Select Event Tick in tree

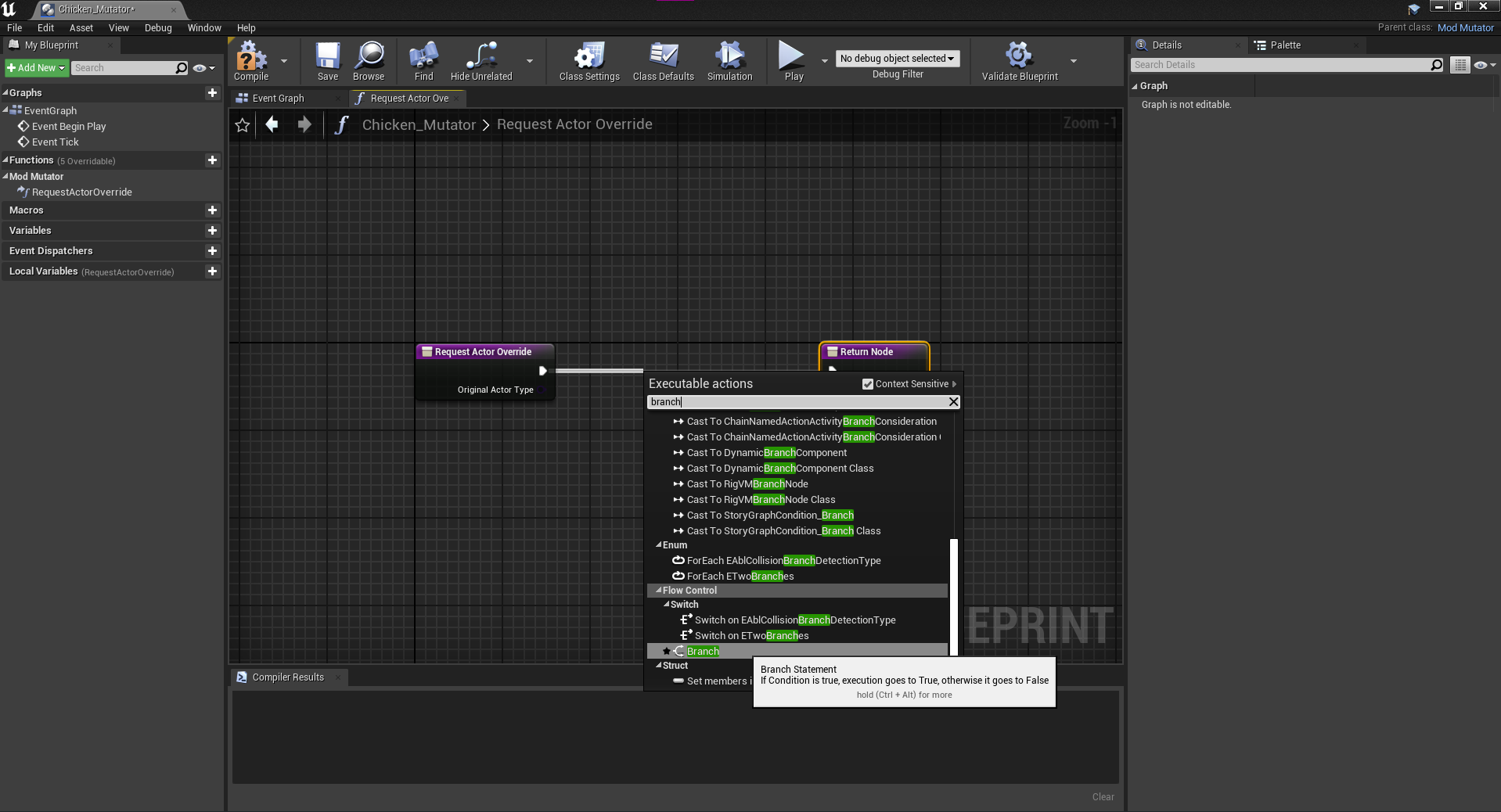56,142
